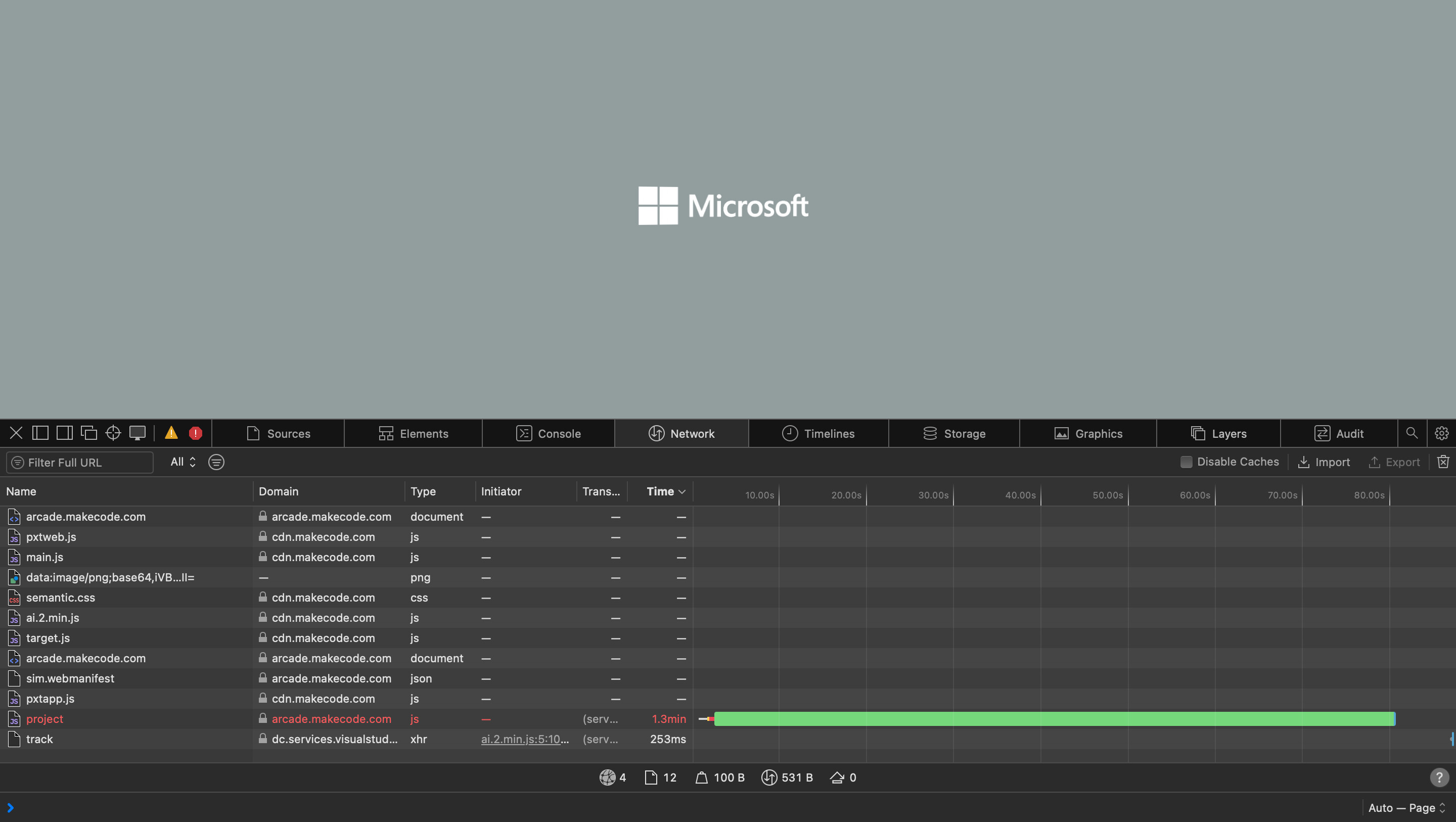
Task: Click the data:image png file icon
Action: pos(14,577)
